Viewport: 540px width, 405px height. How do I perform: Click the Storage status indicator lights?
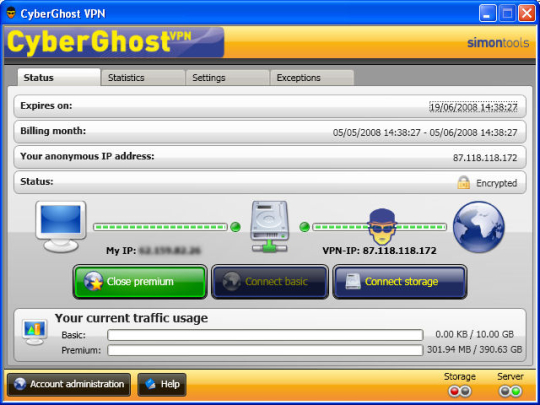pos(459,391)
